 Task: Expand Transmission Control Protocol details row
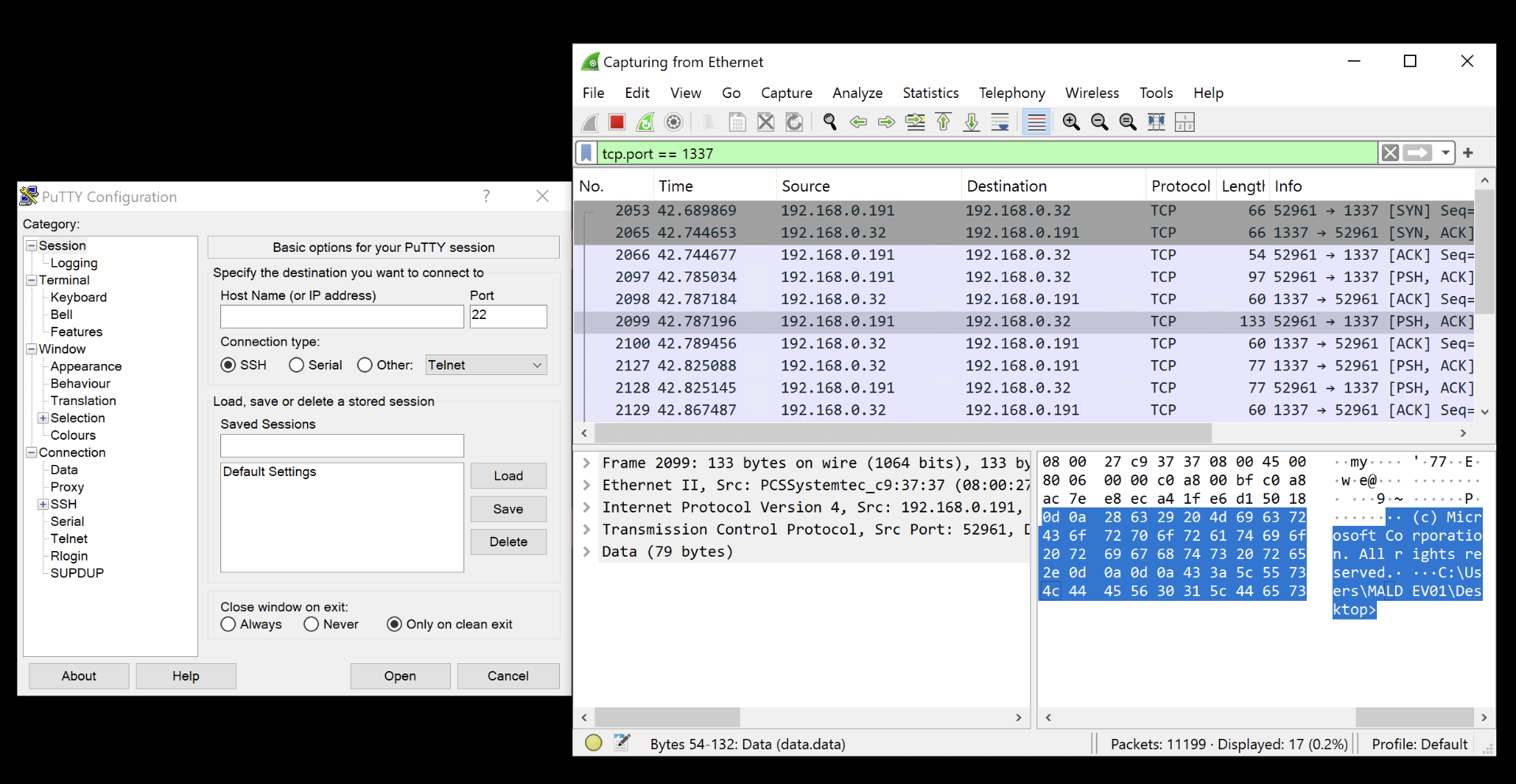tap(587, 529)
